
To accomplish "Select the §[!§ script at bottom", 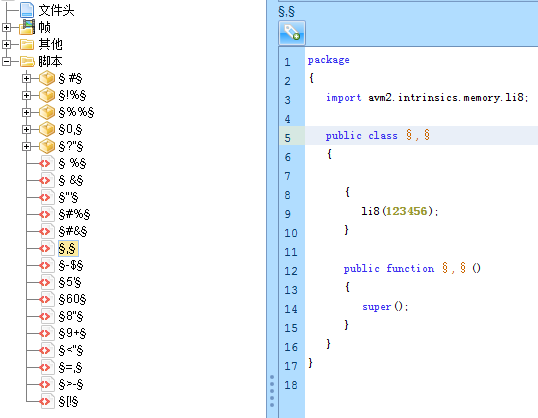I will (x=68, y=401).
